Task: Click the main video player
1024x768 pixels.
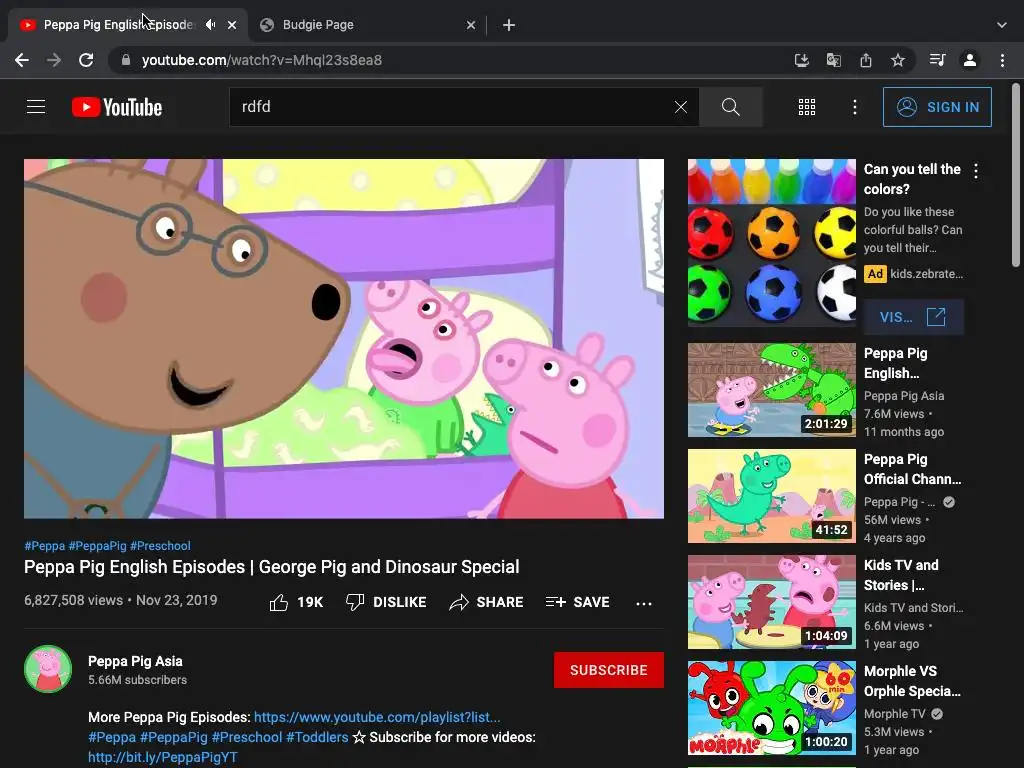Action: 344,339
